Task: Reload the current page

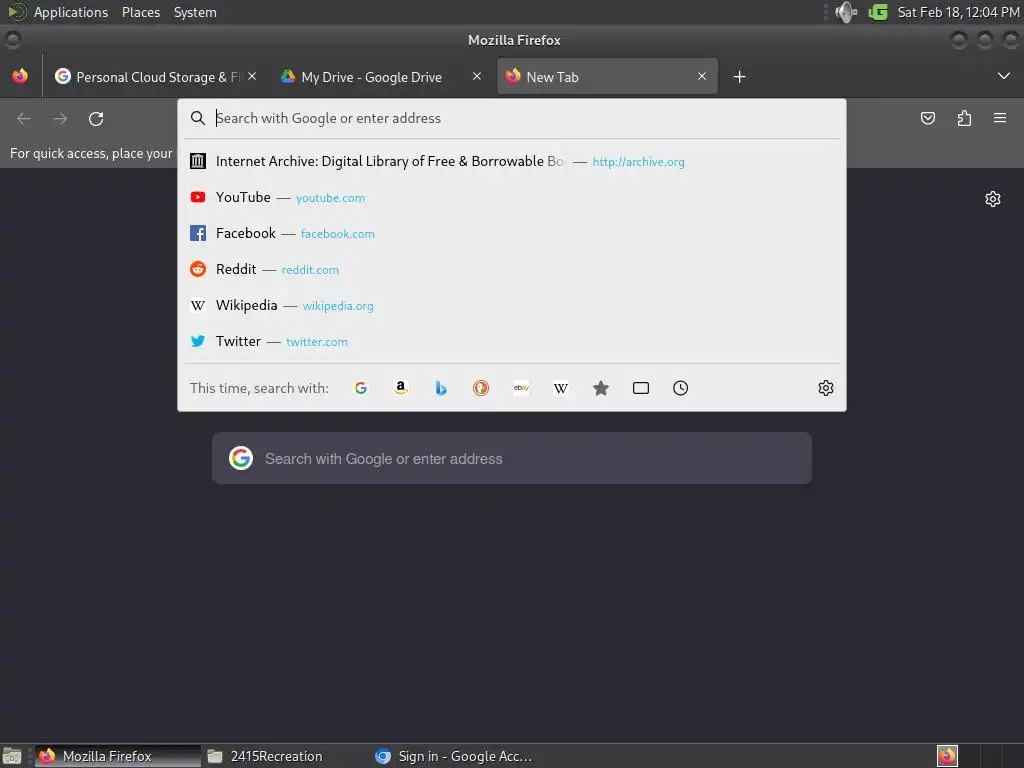Action: tap(96, 118)
